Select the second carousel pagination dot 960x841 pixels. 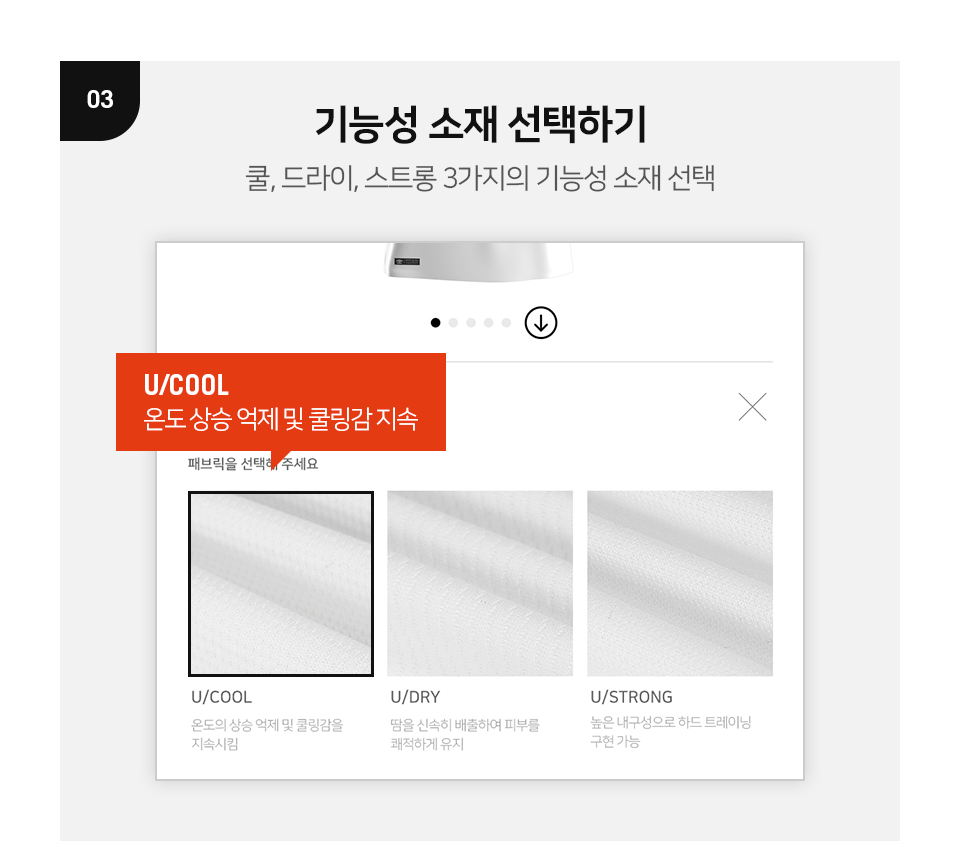tap(453, 323)
